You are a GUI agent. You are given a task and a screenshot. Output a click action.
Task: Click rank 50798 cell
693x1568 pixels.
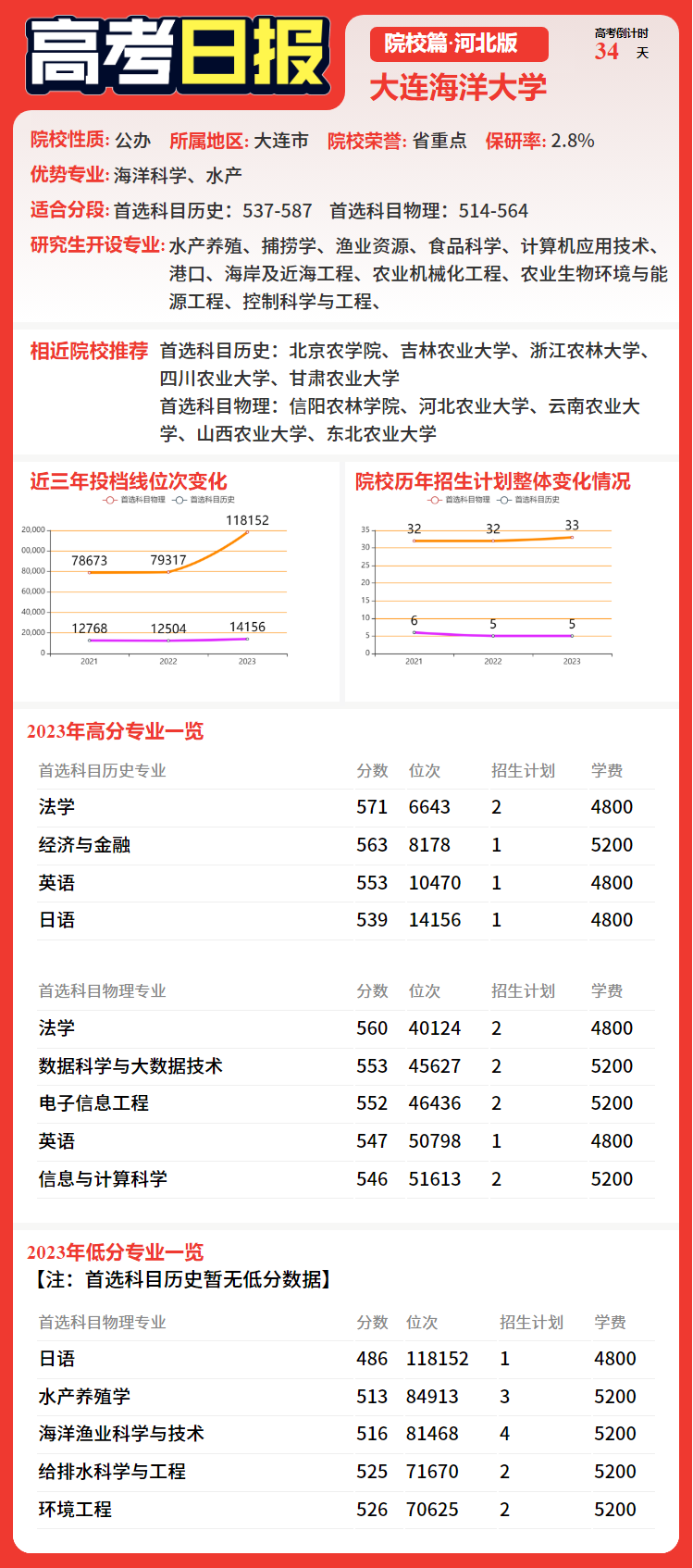point(435,1141)
